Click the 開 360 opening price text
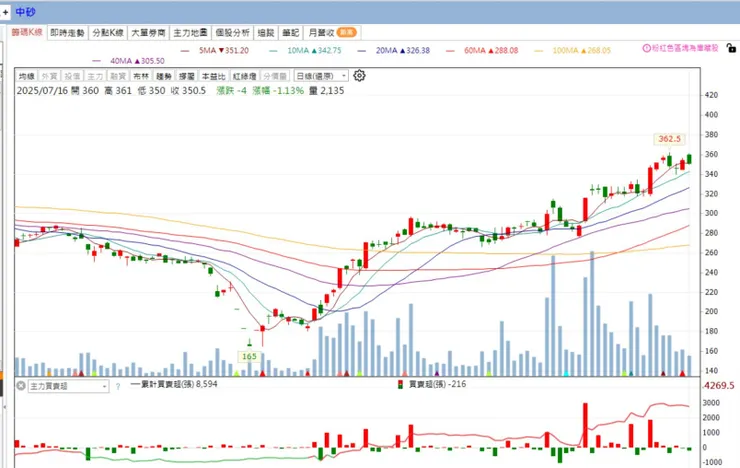The image size is (740, 468). 85,91
